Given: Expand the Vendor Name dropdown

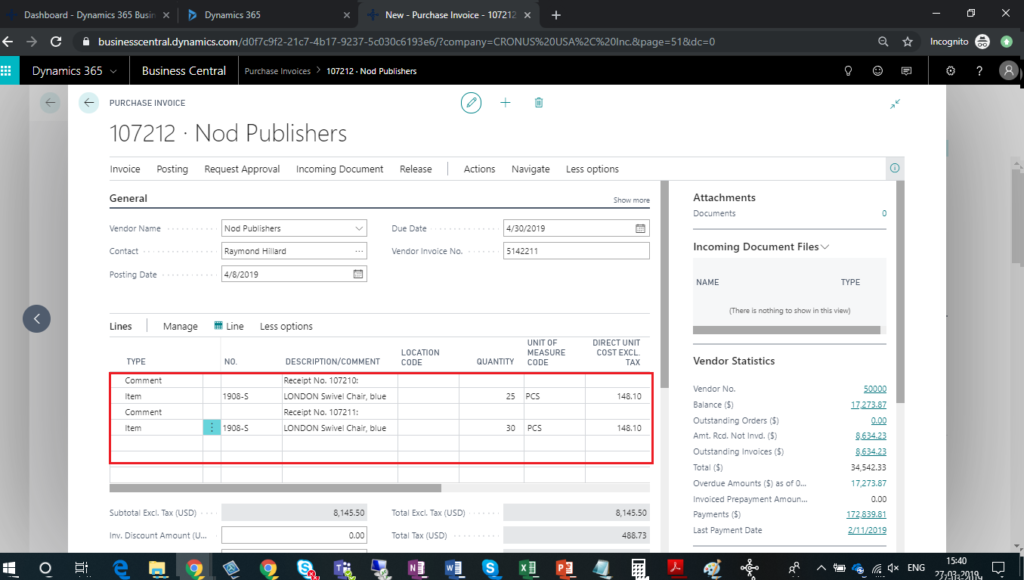Looking at the screenshot, I should (x=359, y=229).
